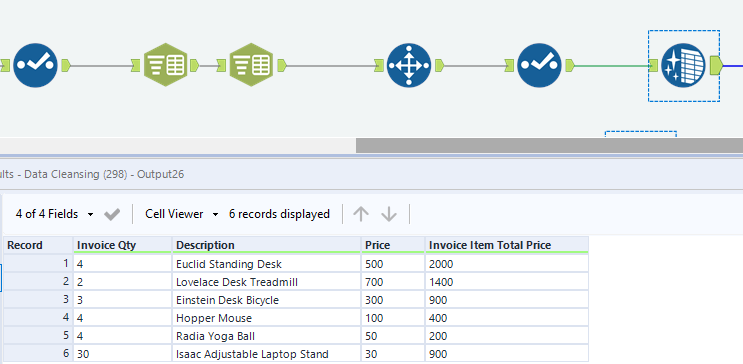The image size is (743, 364).
Task: Click the Description column header
Action: point(266,245)
